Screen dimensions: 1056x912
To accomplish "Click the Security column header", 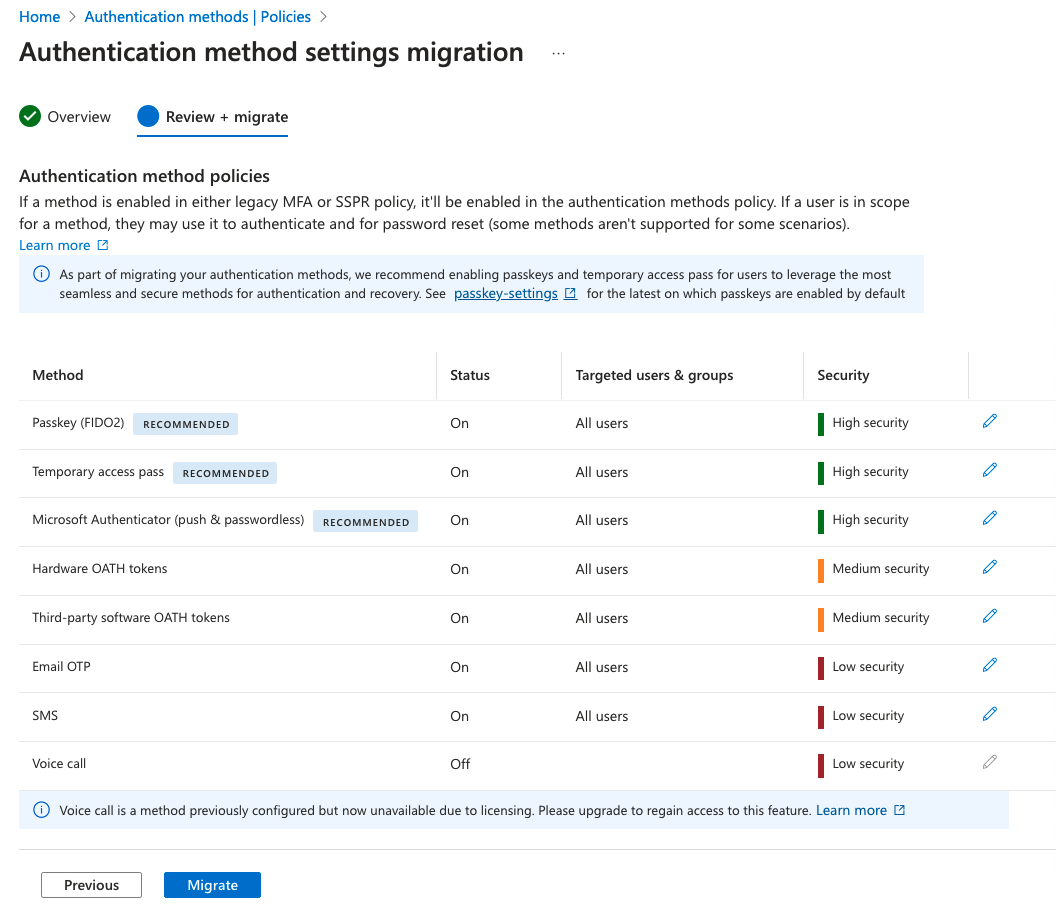I will [843, 375].
